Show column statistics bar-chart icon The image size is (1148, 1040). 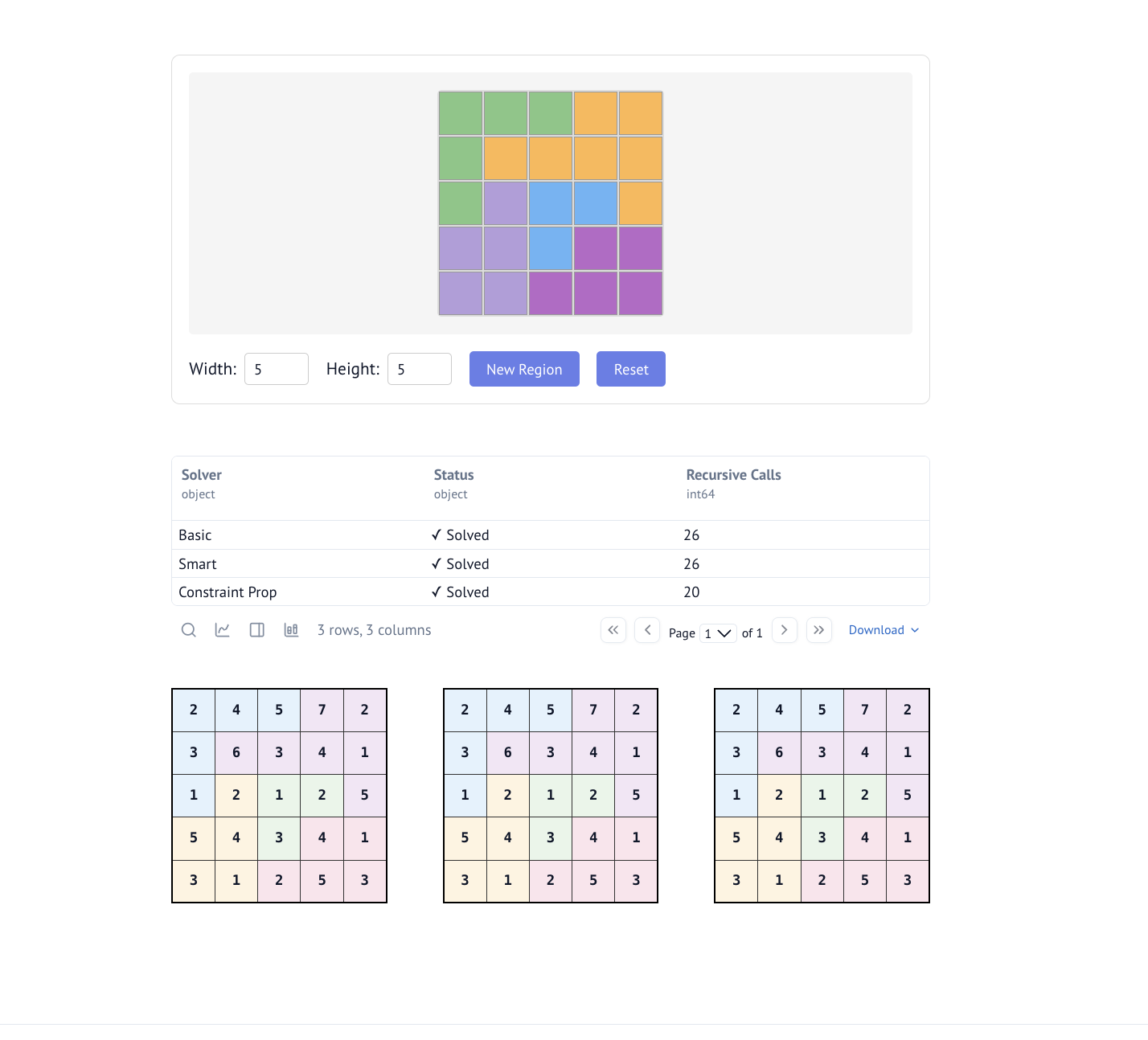click(291, 630)
